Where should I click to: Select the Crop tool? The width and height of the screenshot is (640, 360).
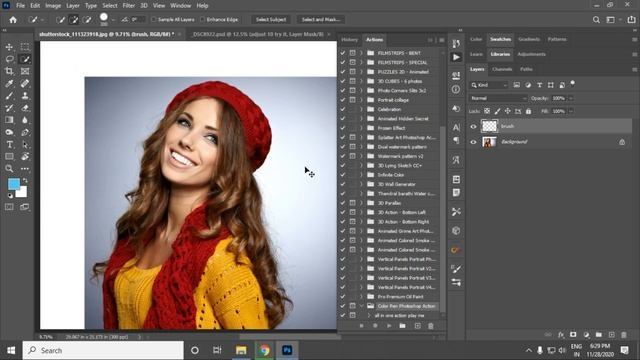tap(9, 71)
